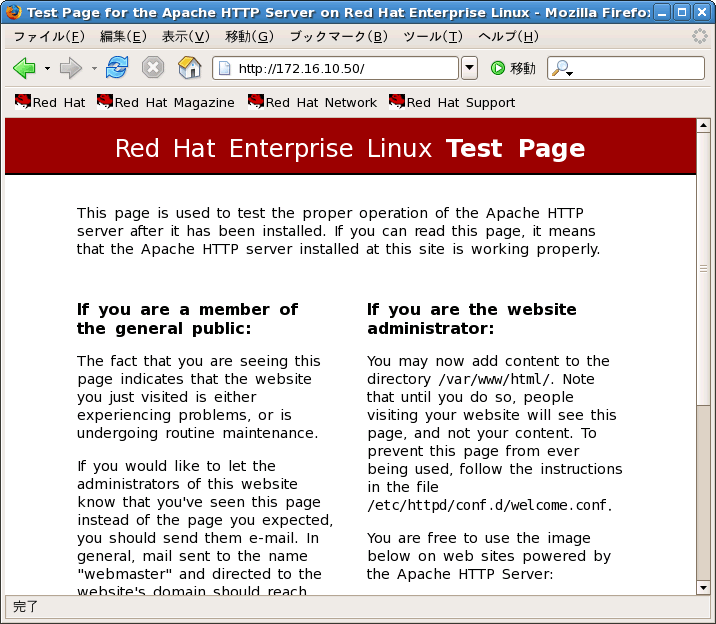
Task: Open the Red Hat Support bookmark
Action: click(x=452, y=102)
